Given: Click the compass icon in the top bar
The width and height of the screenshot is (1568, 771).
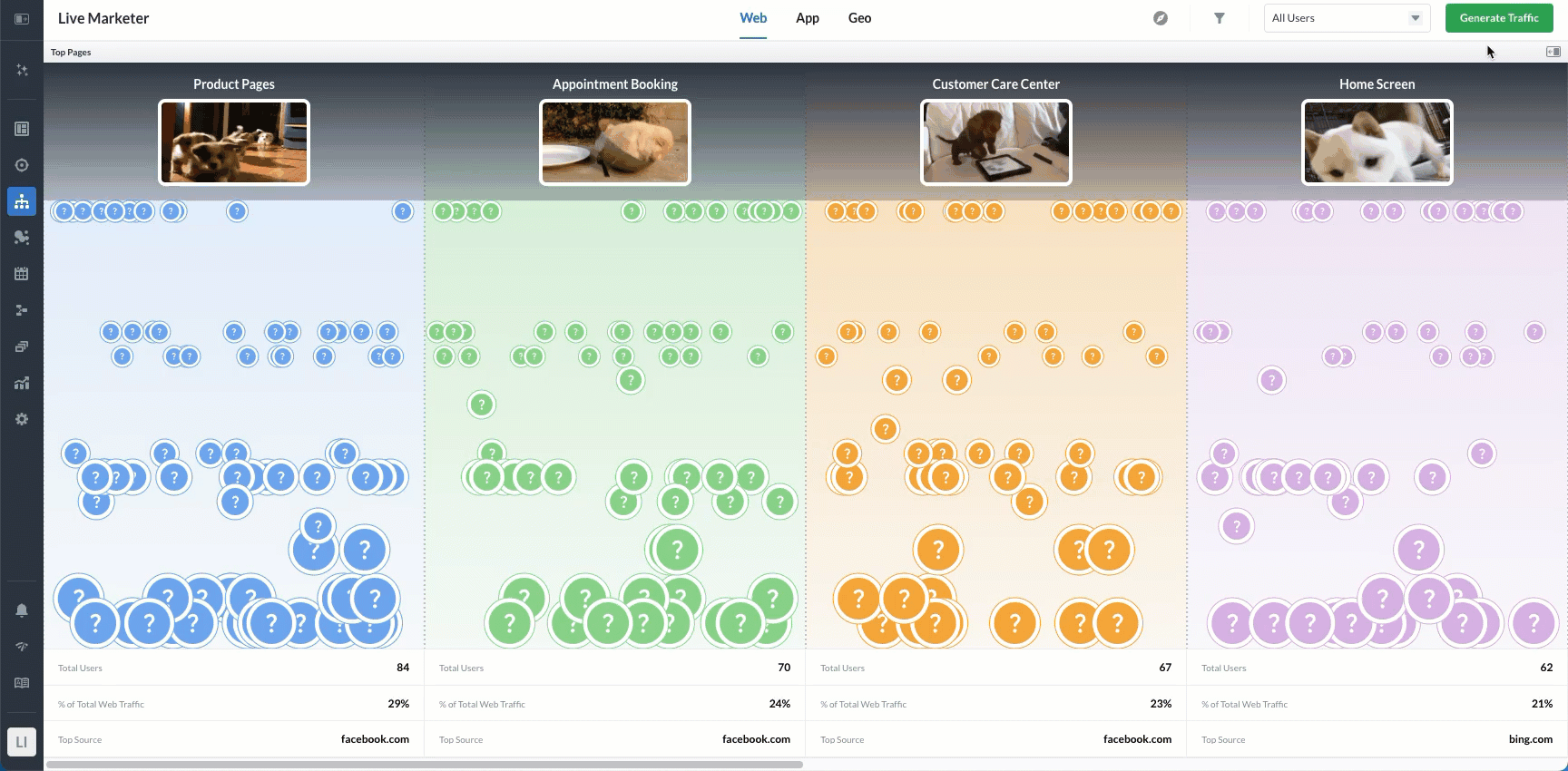Looking at the screenshot, I should (1161, 18).
